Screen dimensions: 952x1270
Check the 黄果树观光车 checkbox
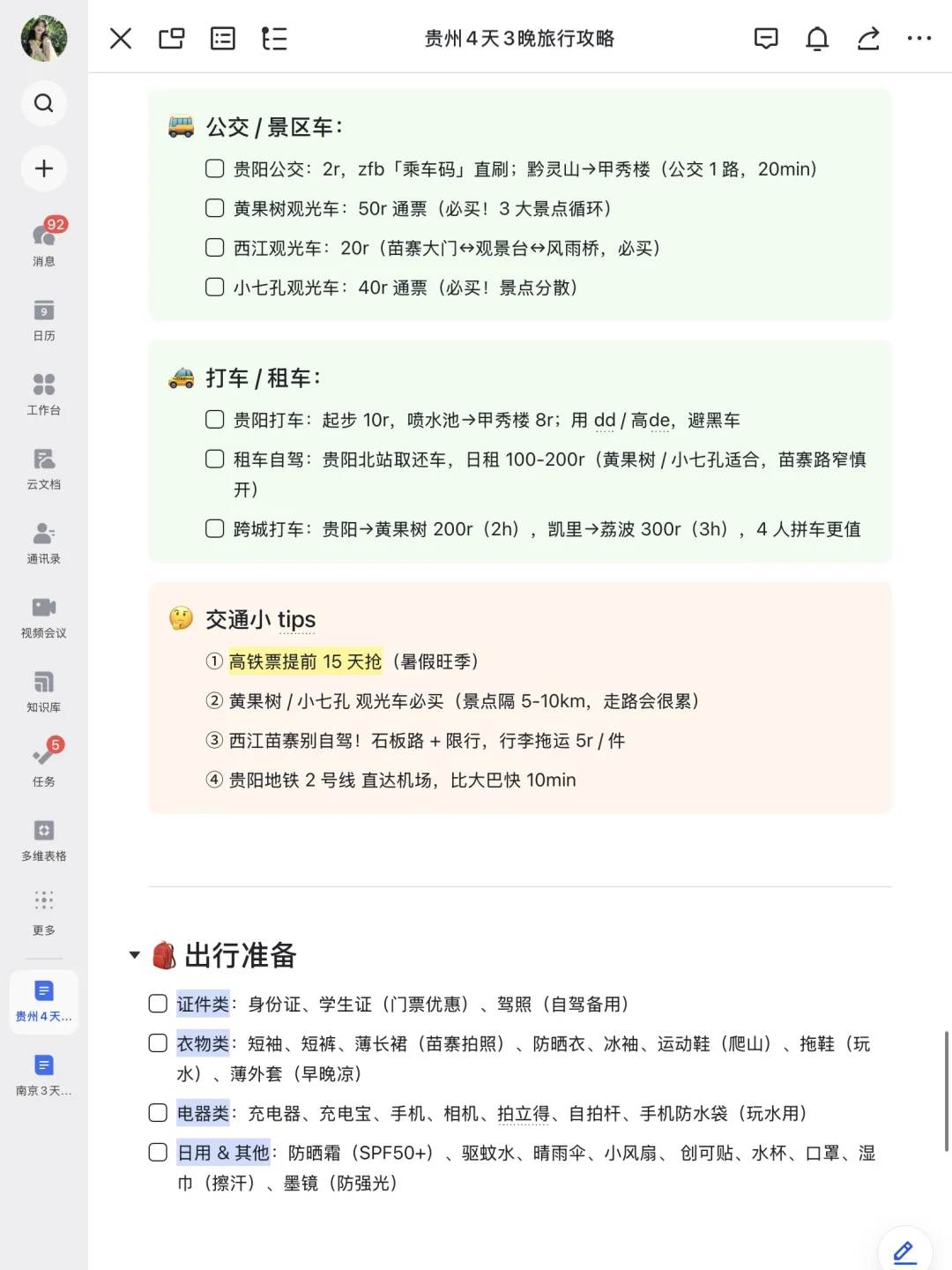tap(214, 208)
